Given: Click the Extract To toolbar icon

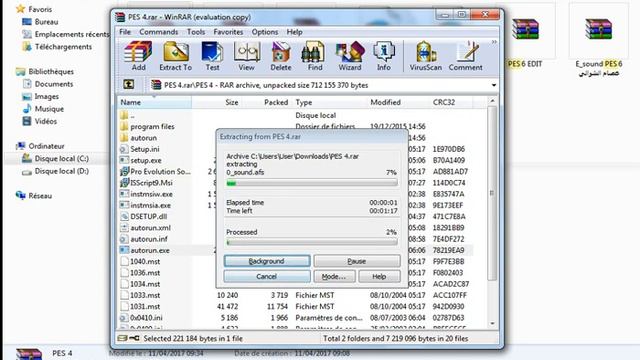Looking at the screenshot, I should pyautogui.click(x=176, y=56).
